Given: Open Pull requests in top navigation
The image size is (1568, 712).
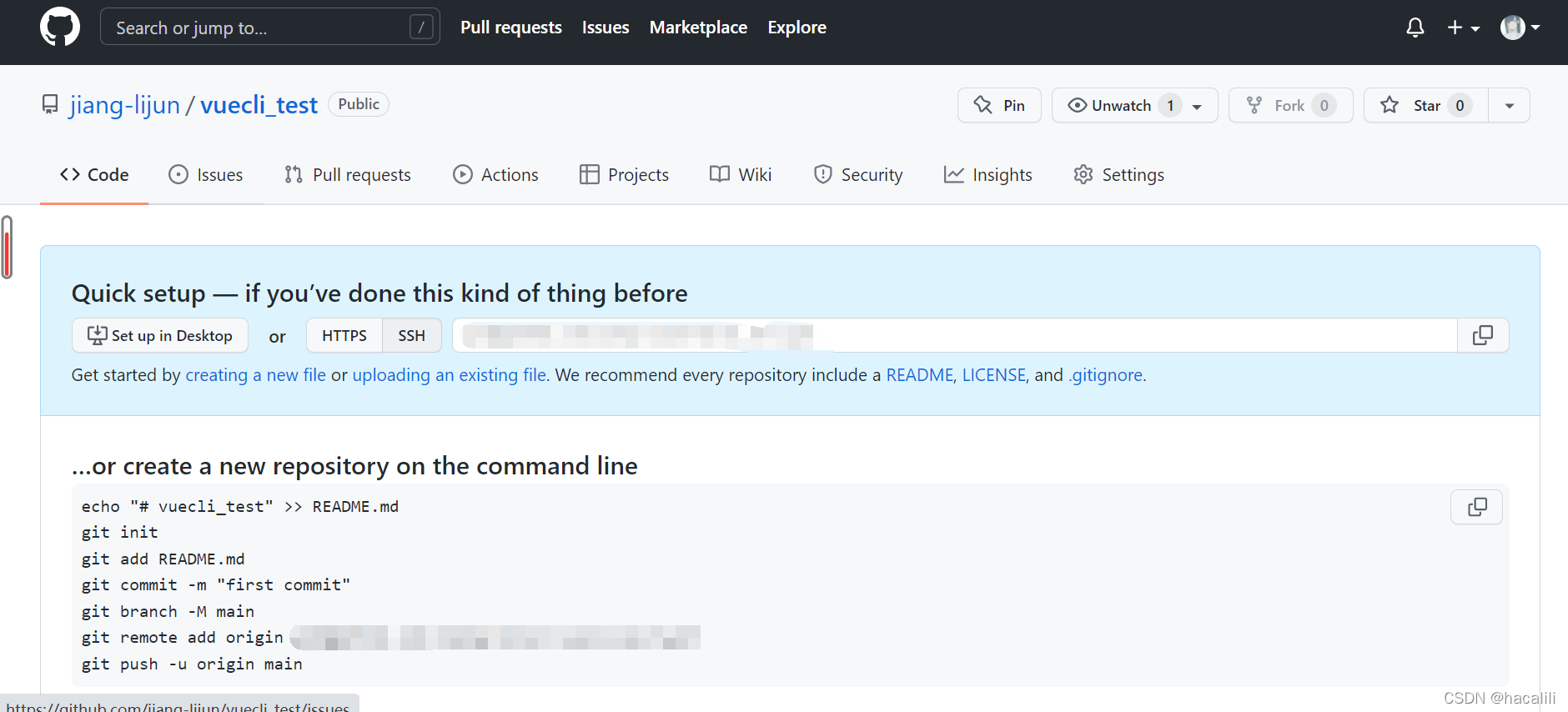Looking at the screenshot, I should point(511,28).
